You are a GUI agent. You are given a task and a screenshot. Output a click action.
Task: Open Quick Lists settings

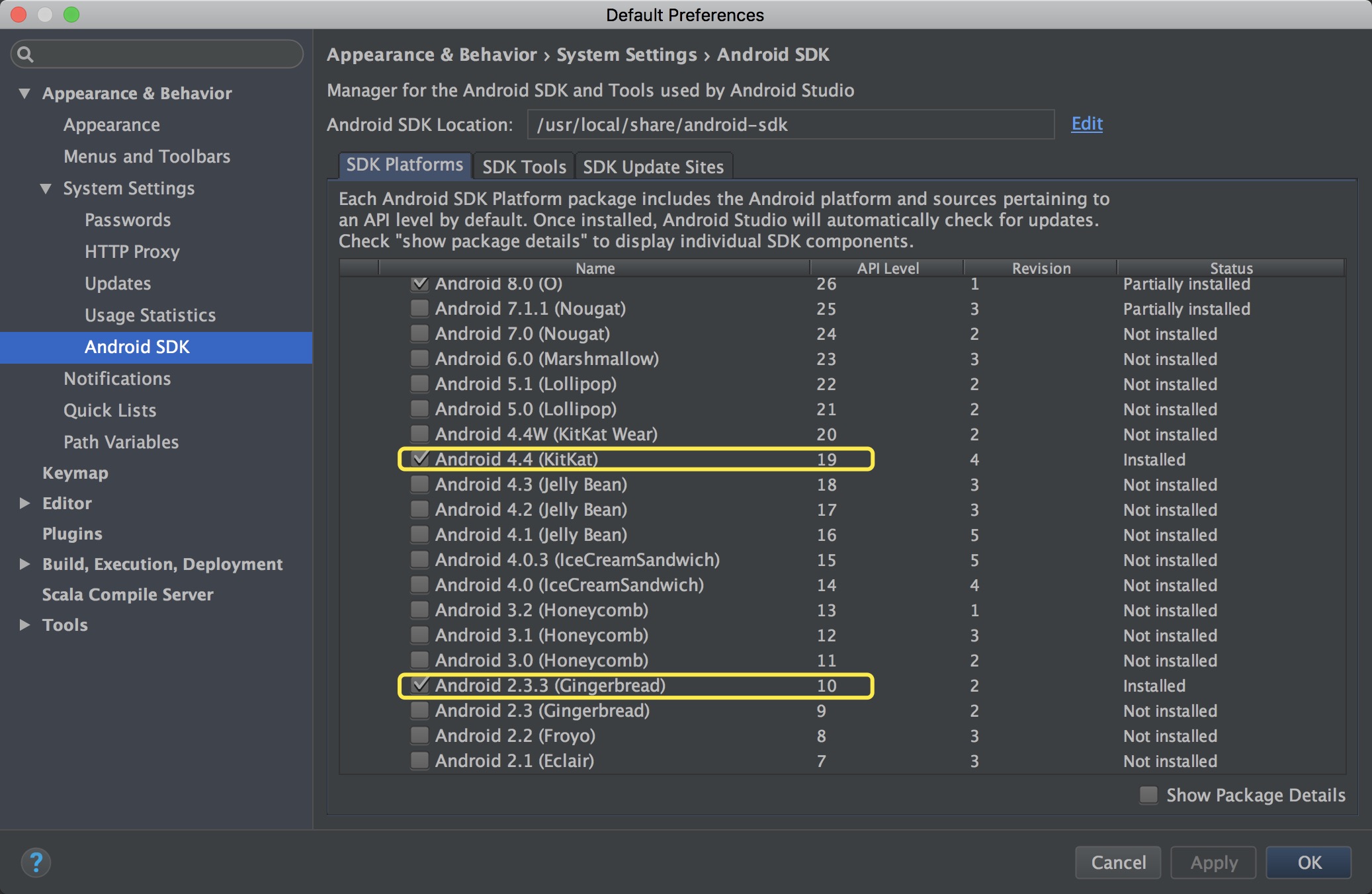click(110, 411)
